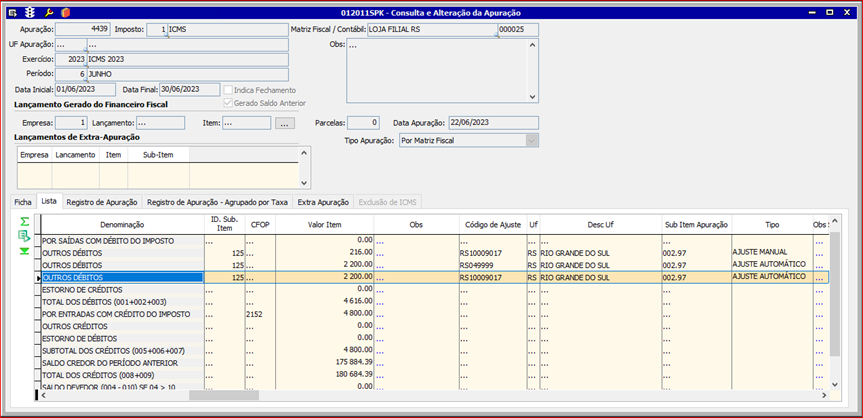
Task: Click the grid form icon in title bar
Action: coord(12,12)
